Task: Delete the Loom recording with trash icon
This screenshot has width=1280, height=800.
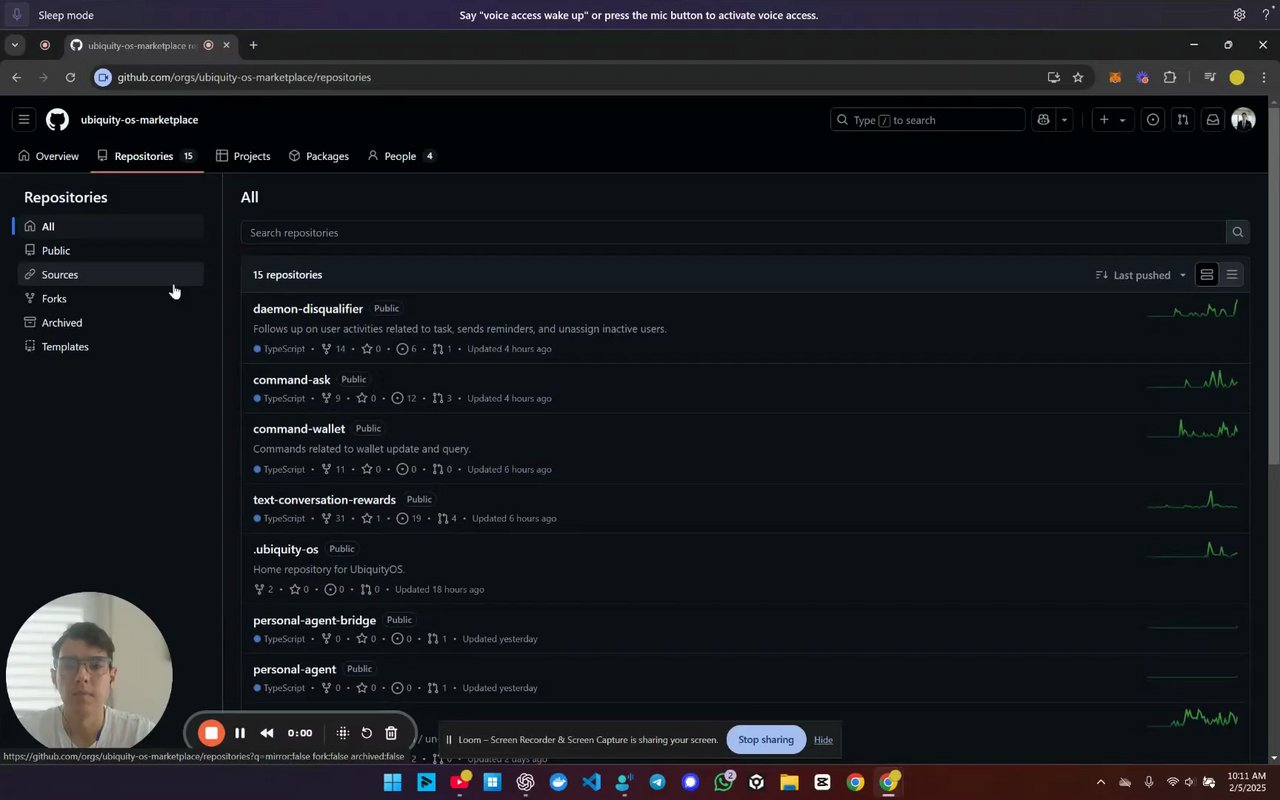Action: coord(391,733)
